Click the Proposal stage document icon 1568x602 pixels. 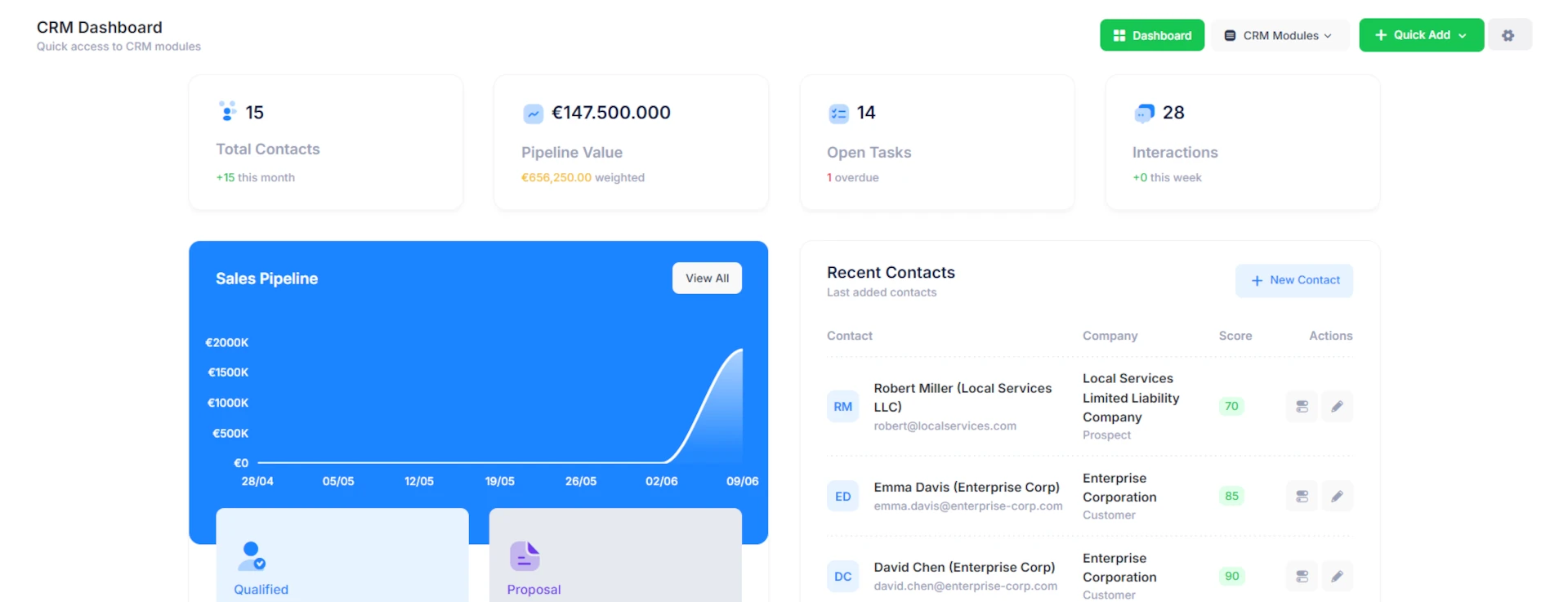525,556
